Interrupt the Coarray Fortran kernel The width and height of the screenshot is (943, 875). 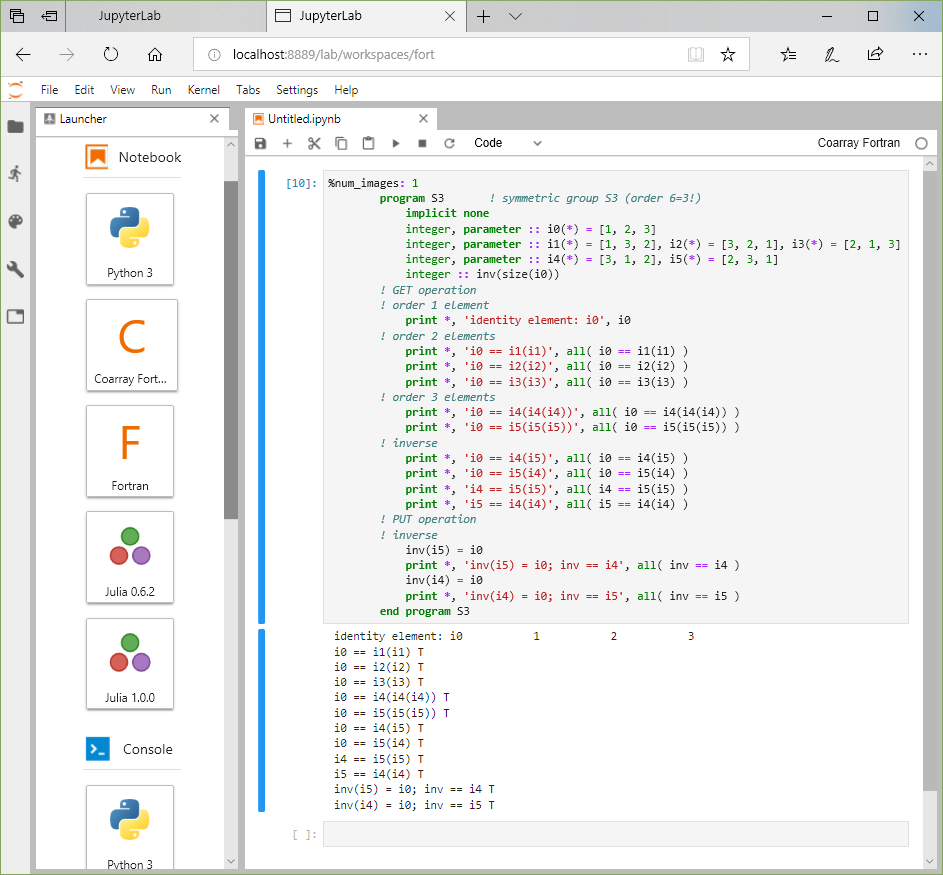(421, 143)
